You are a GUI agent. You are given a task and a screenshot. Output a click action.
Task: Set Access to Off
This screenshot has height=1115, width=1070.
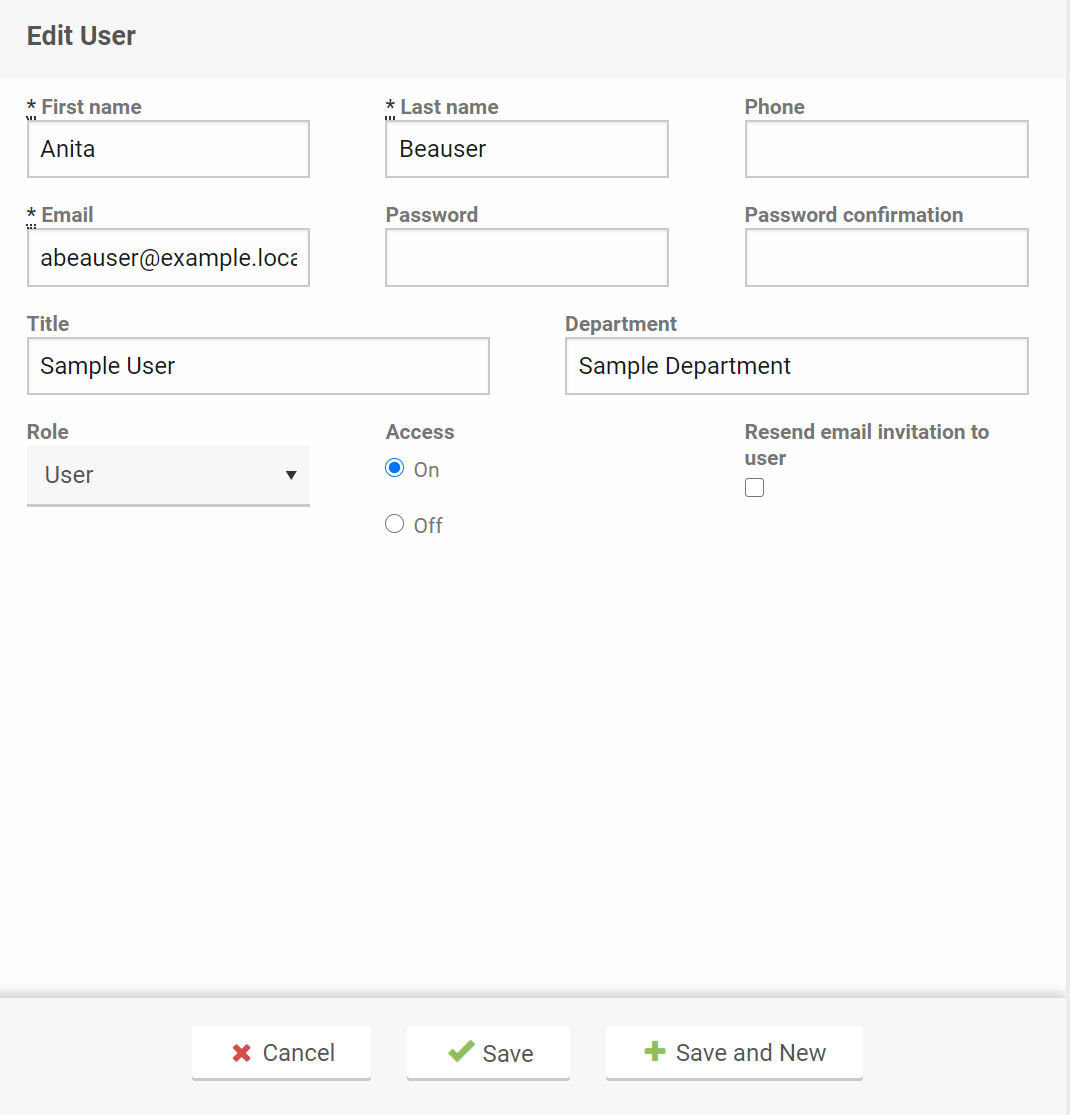[395, 524]
